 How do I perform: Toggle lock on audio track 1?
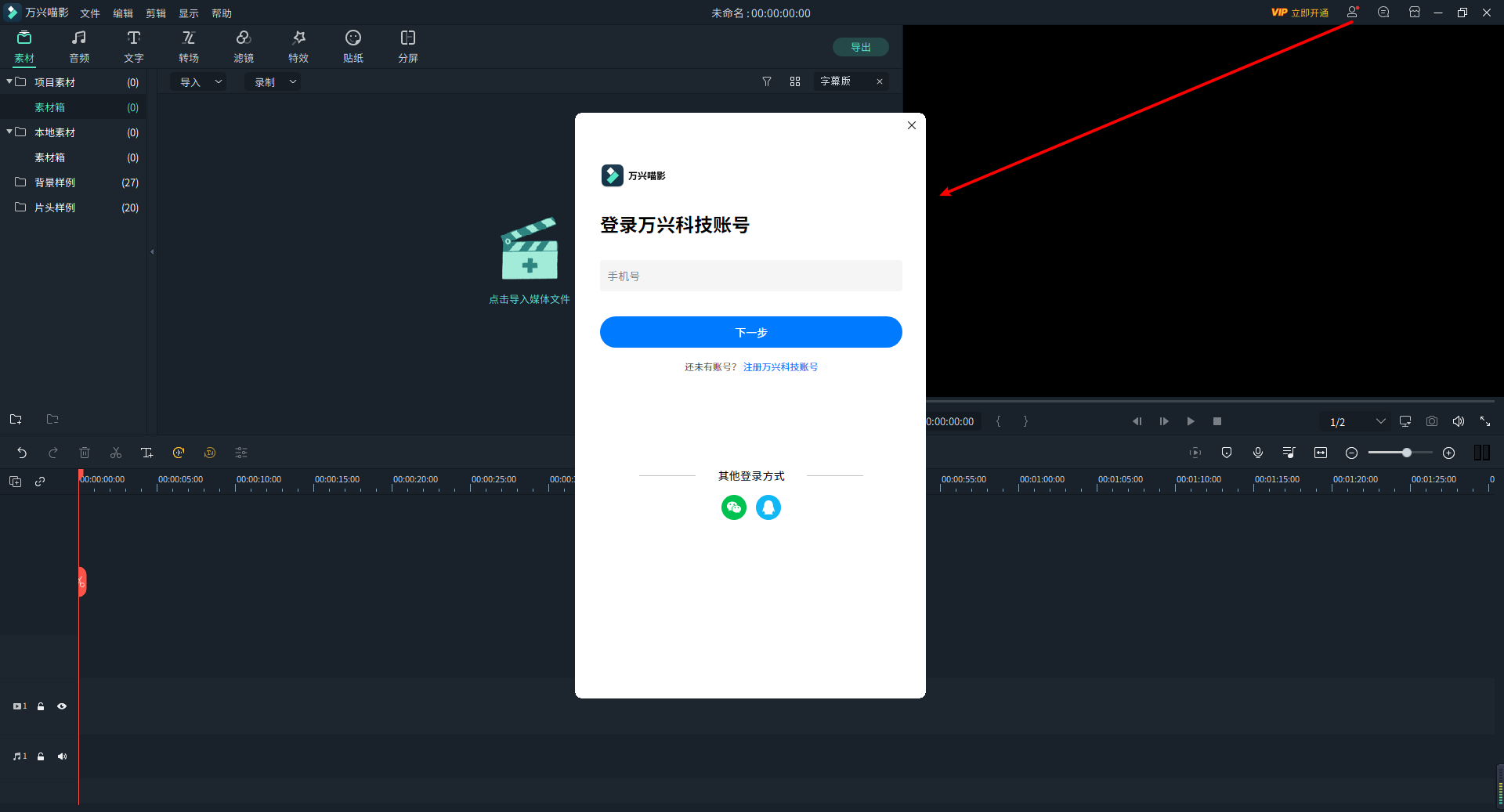pyautogui.click(x=41, y=756)
